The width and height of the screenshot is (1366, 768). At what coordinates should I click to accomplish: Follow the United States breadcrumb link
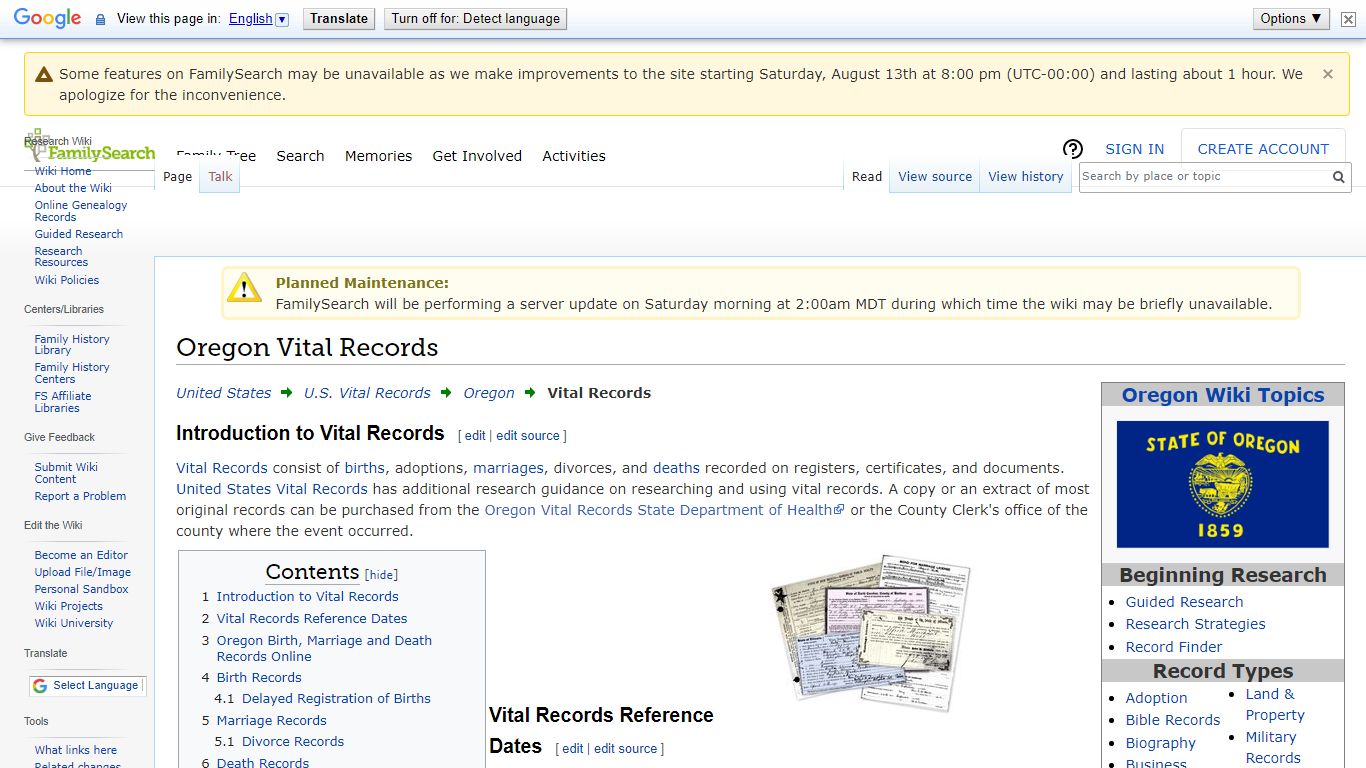[x=224, y=393]
